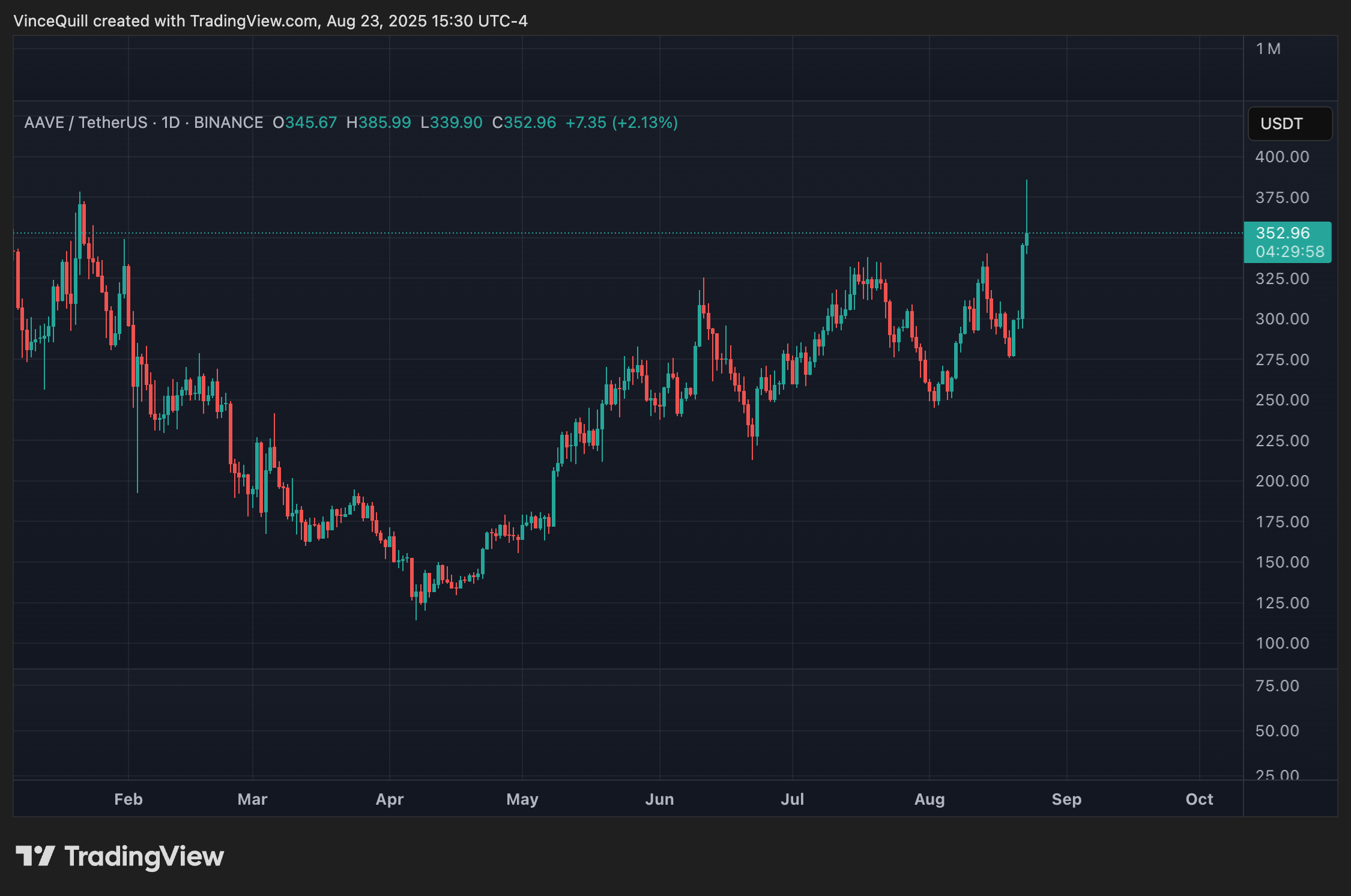Click the Aug label on time axis
The width and height of the screenshot is (1351, 896).
(929, 799)
